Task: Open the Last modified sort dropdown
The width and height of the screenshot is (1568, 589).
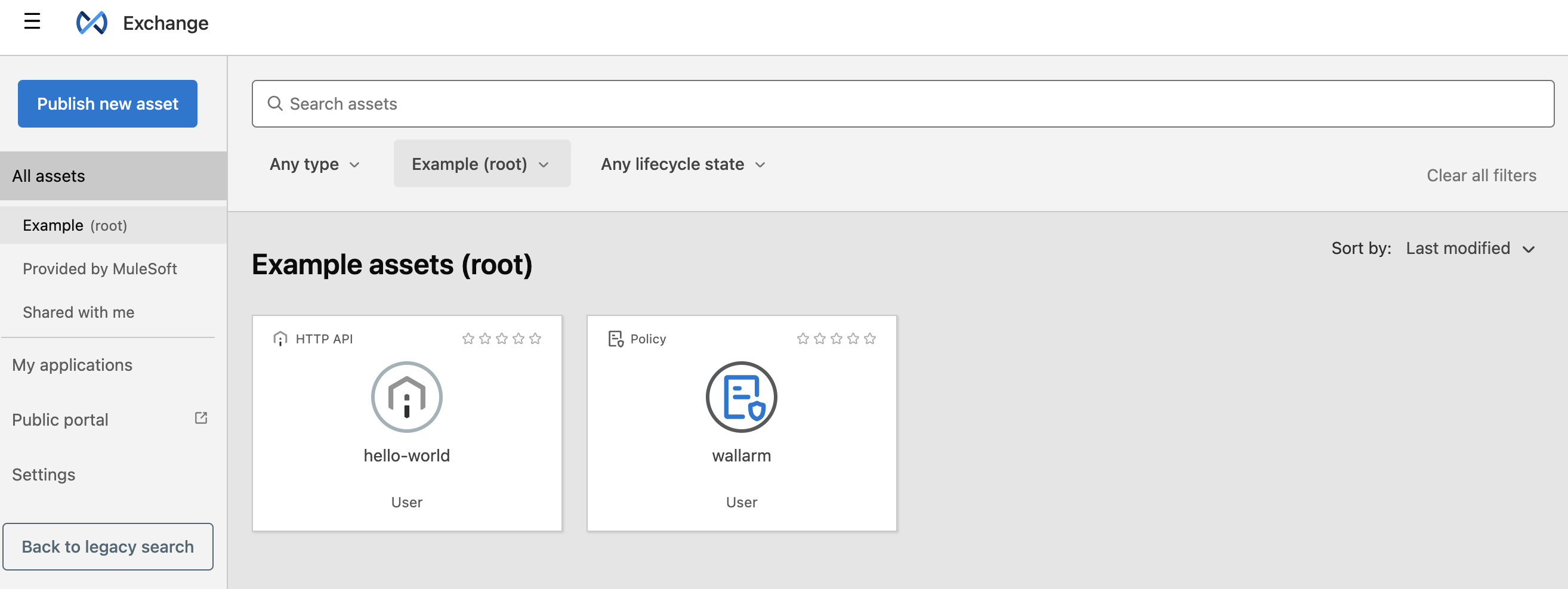Action: [1471, 248]
